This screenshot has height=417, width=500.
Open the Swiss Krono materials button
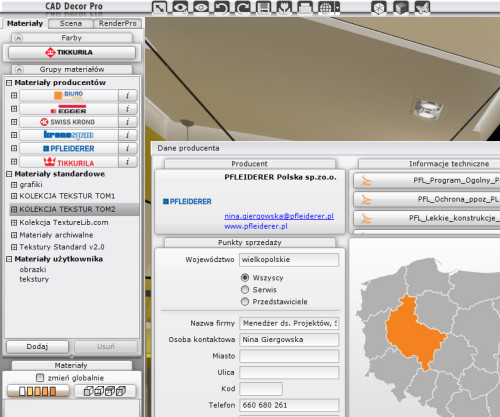(x=69, y=122)
